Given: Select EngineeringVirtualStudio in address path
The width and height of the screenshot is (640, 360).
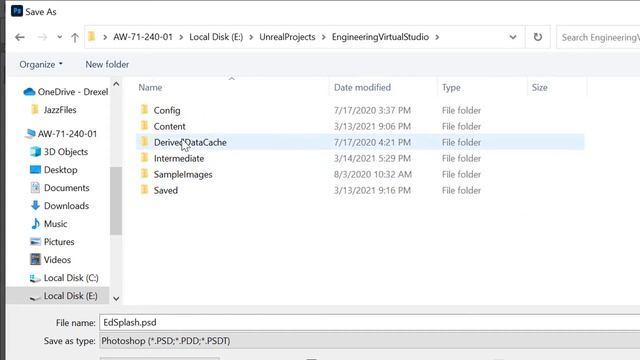Looking at the screenshot, I should point(380,37).
